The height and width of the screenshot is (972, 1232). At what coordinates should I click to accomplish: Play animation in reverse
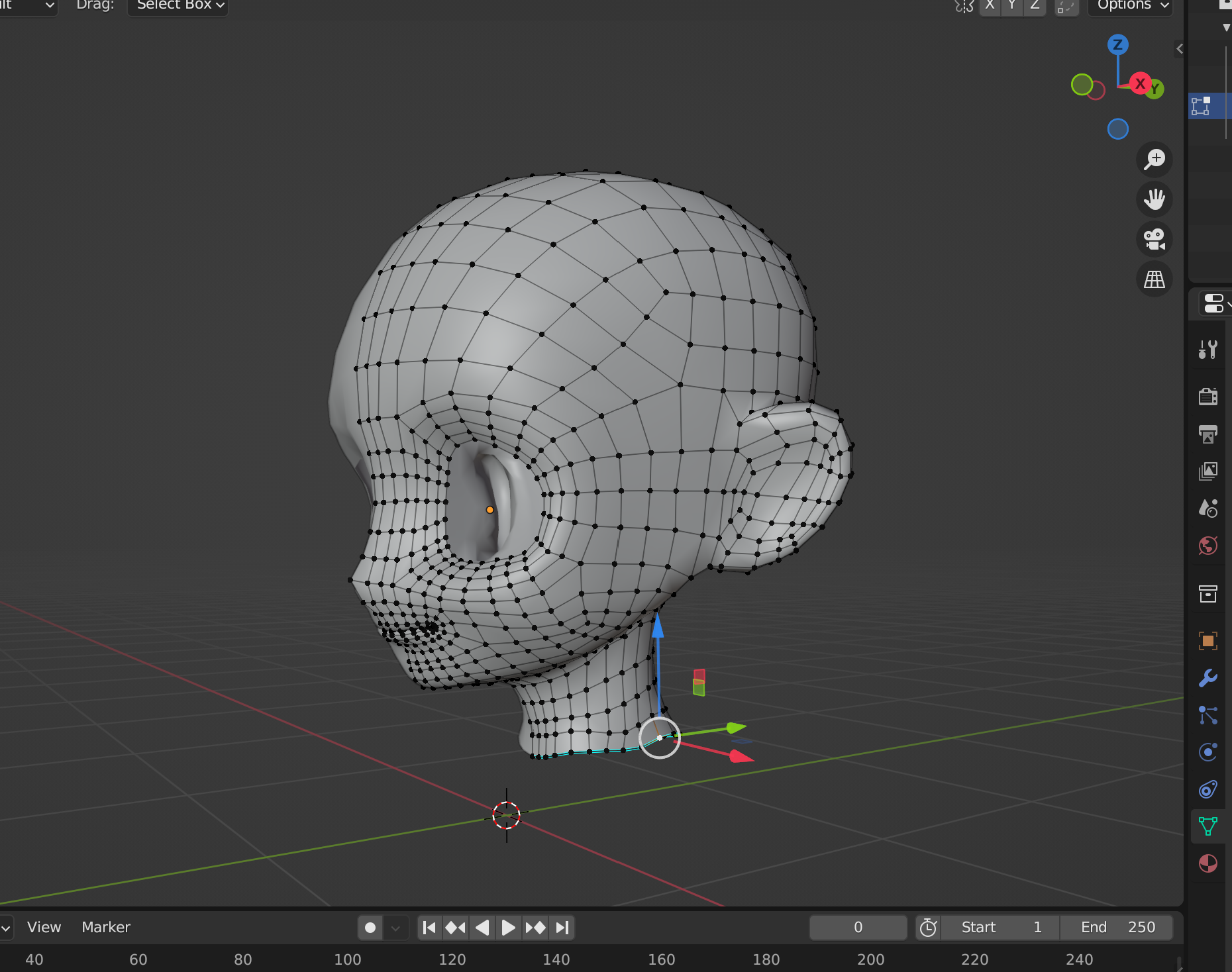482,928
